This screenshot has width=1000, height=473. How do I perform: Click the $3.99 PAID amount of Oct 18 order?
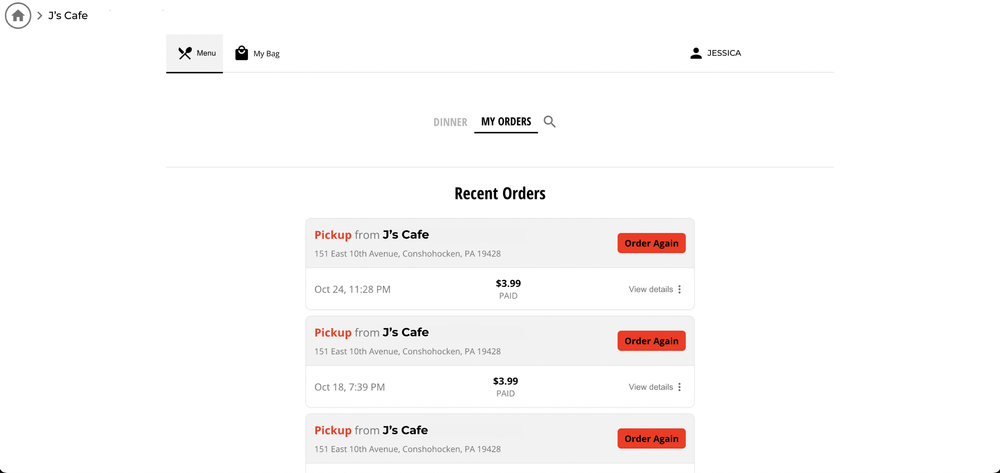pos(506,386)
